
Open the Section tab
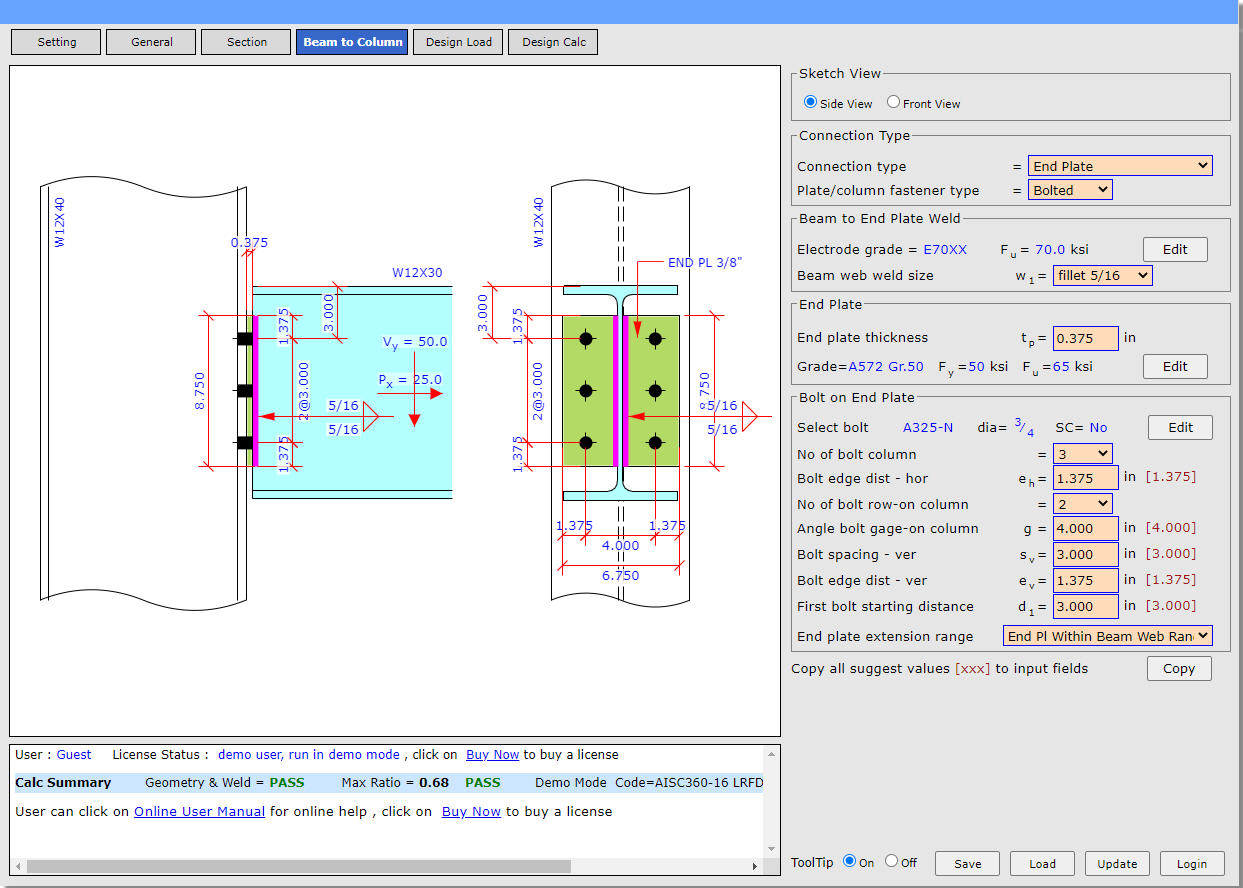(x=247, y=42)
